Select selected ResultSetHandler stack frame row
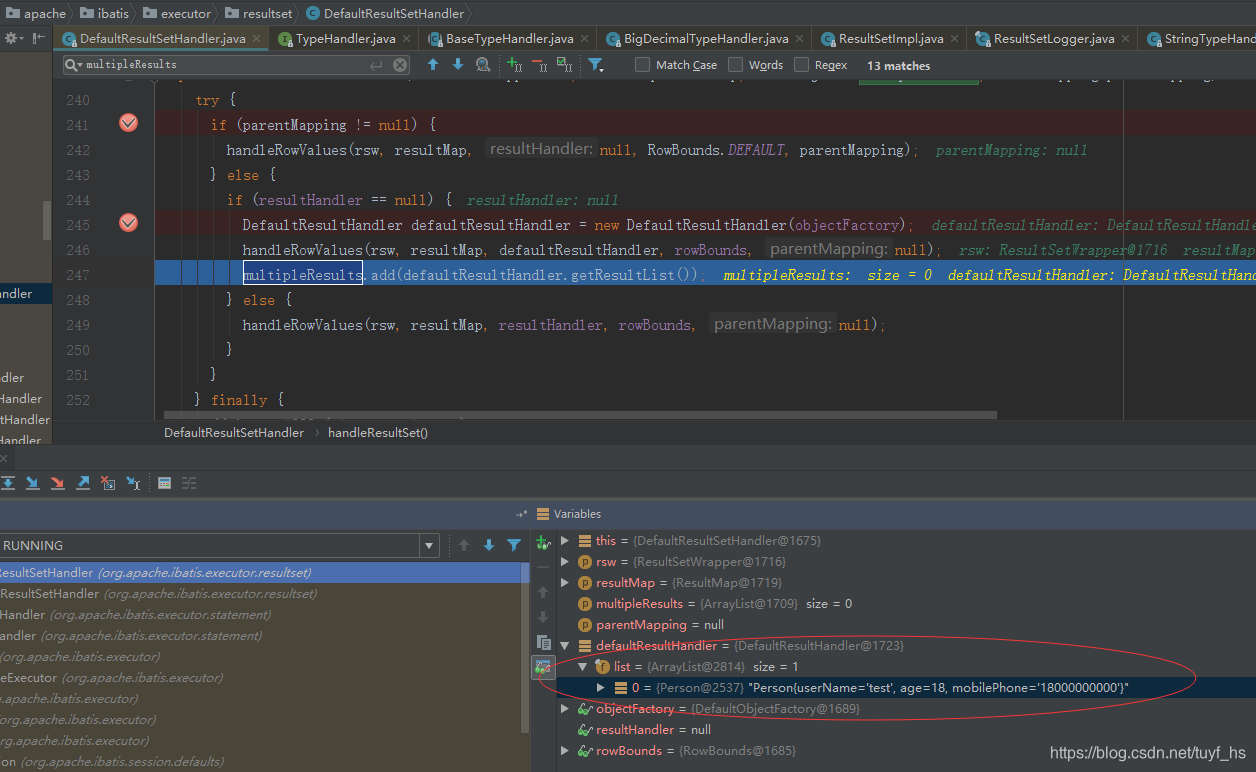This screenshot has height=772, width=1256. 260,573
